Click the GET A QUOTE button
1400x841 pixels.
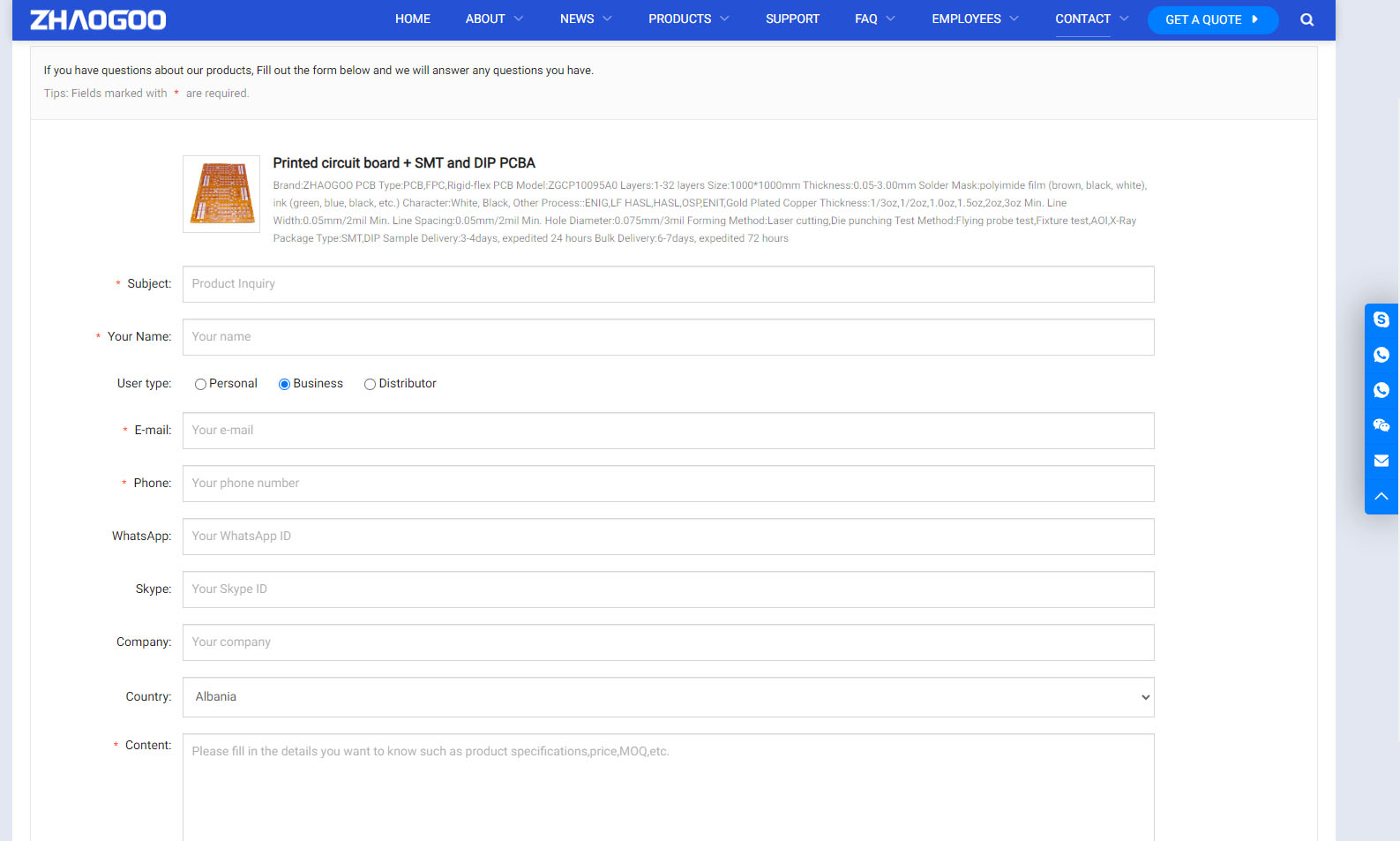1213,19
